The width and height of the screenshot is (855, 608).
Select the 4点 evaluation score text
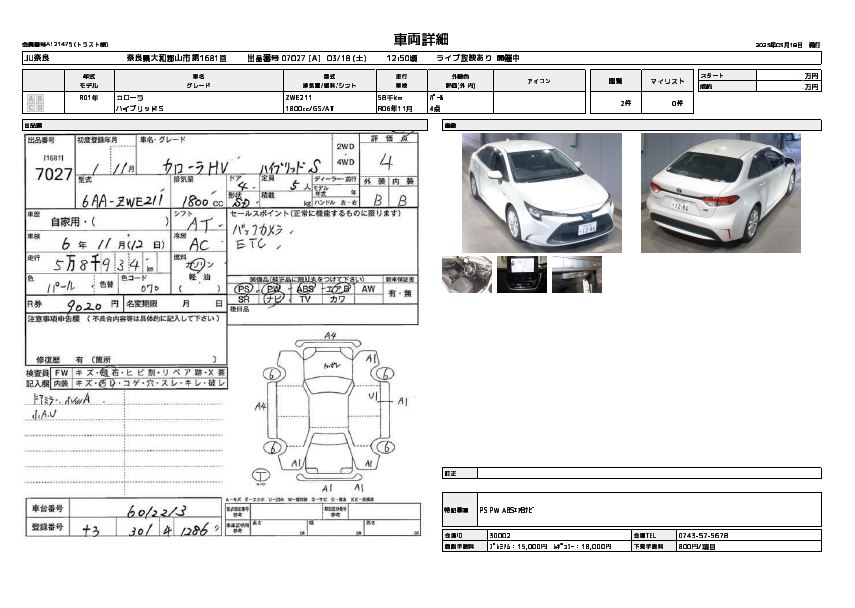pos(435,108)
